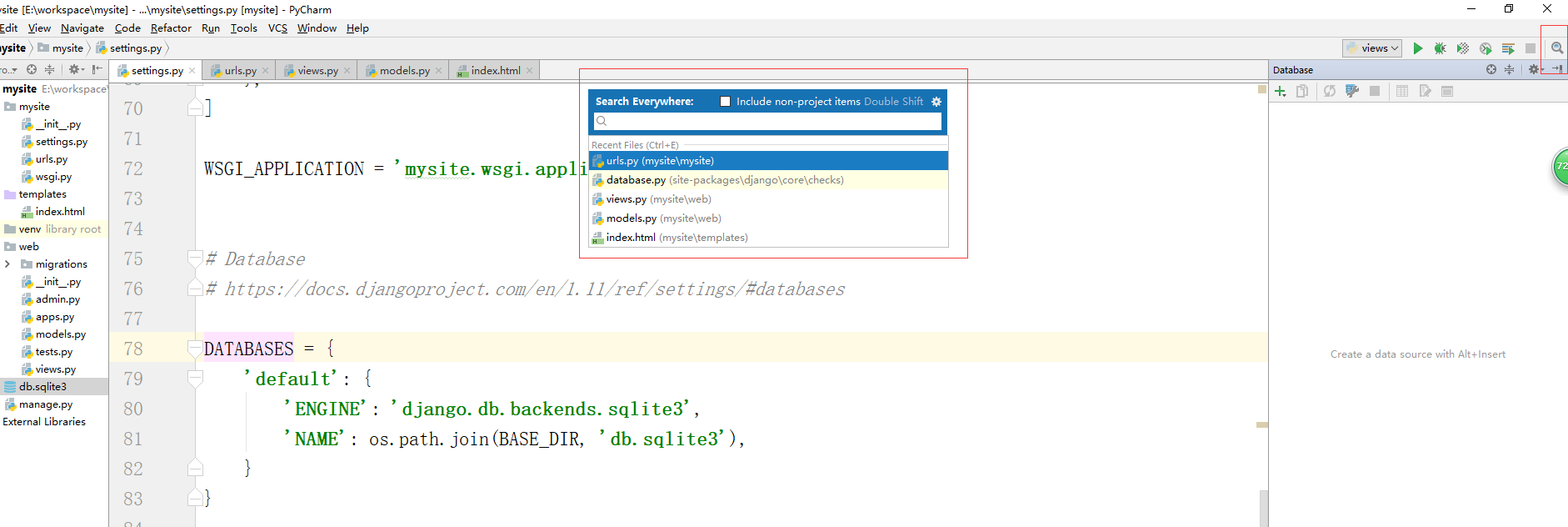
Task: Select models.py (mysite\web) search result
Action: [x=768, y=218]
